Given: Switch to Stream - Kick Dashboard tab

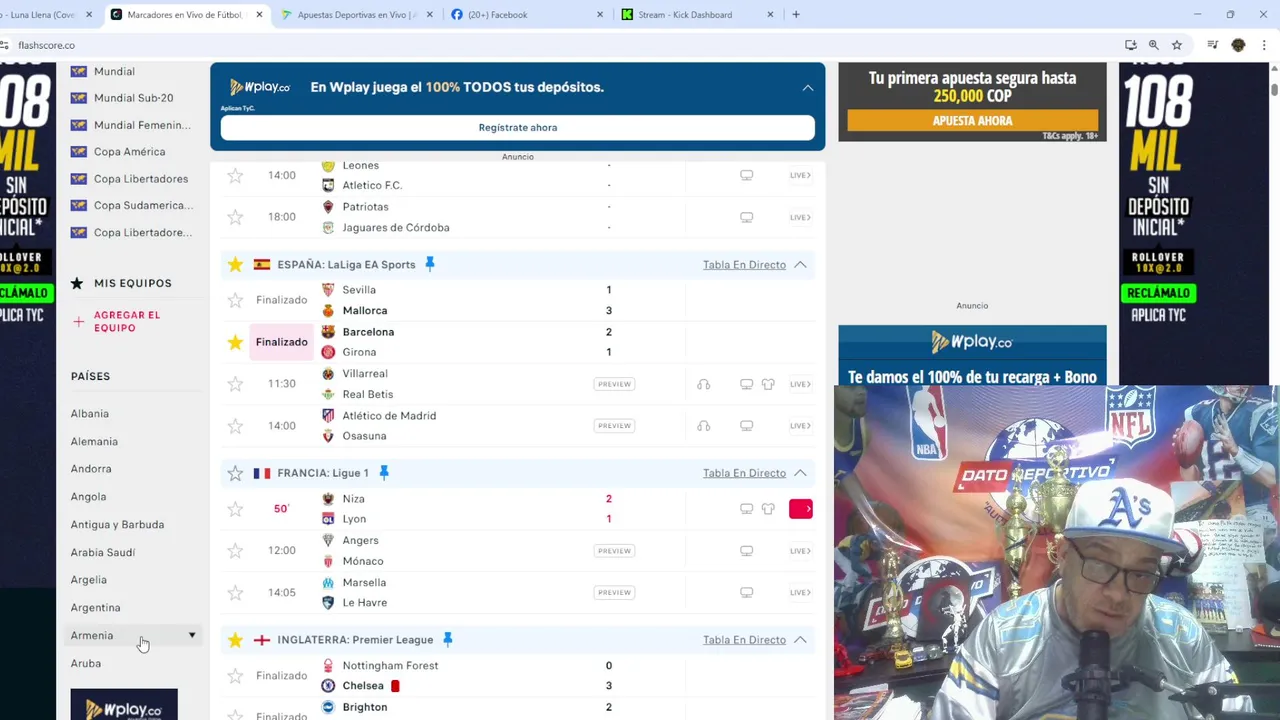Looking at the screenshot, I should [x=695, y=15].
